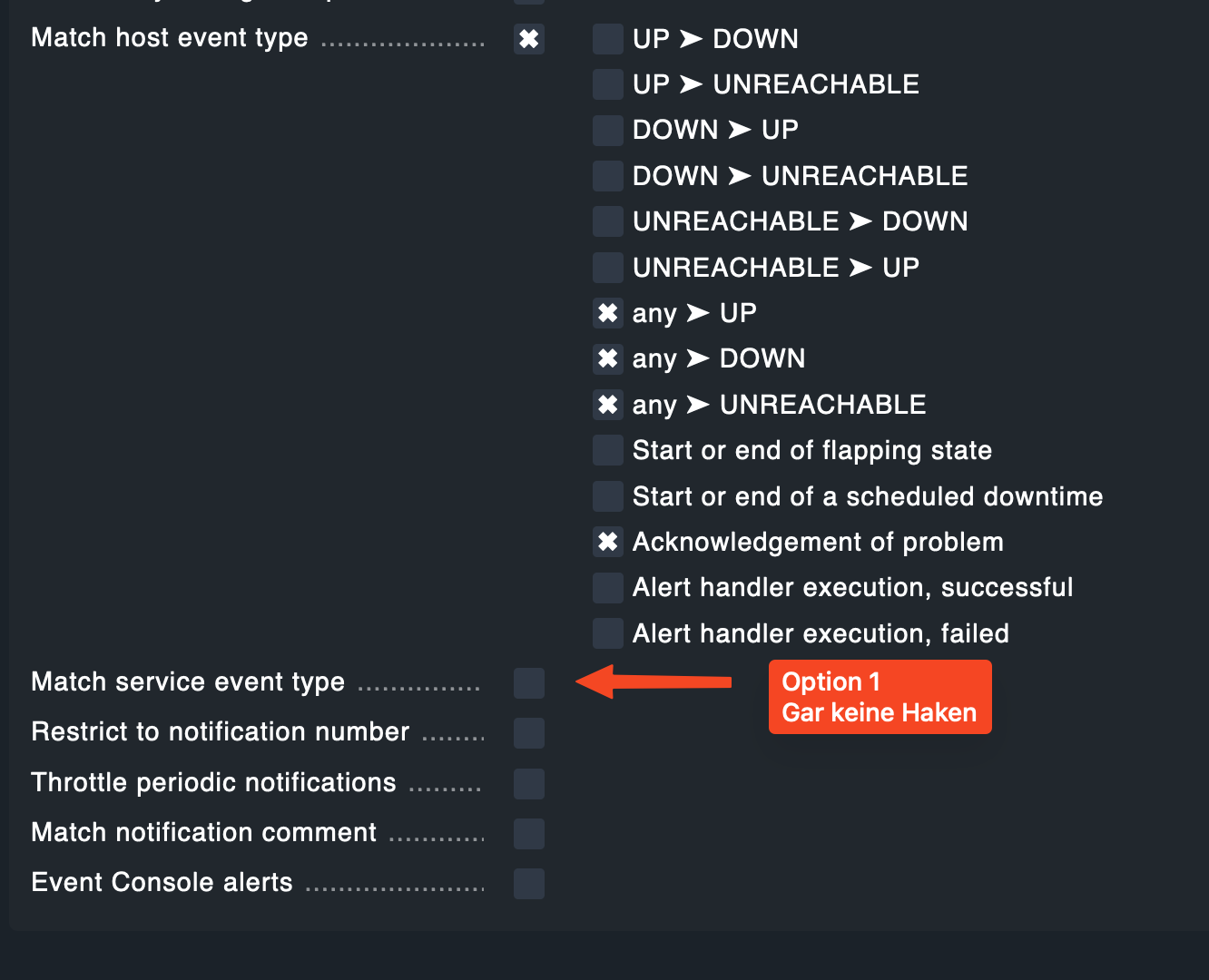Turn on Throttle periodic notifications
The height and width of the screenshot is (980, 1209).
[x=528, y=783]
